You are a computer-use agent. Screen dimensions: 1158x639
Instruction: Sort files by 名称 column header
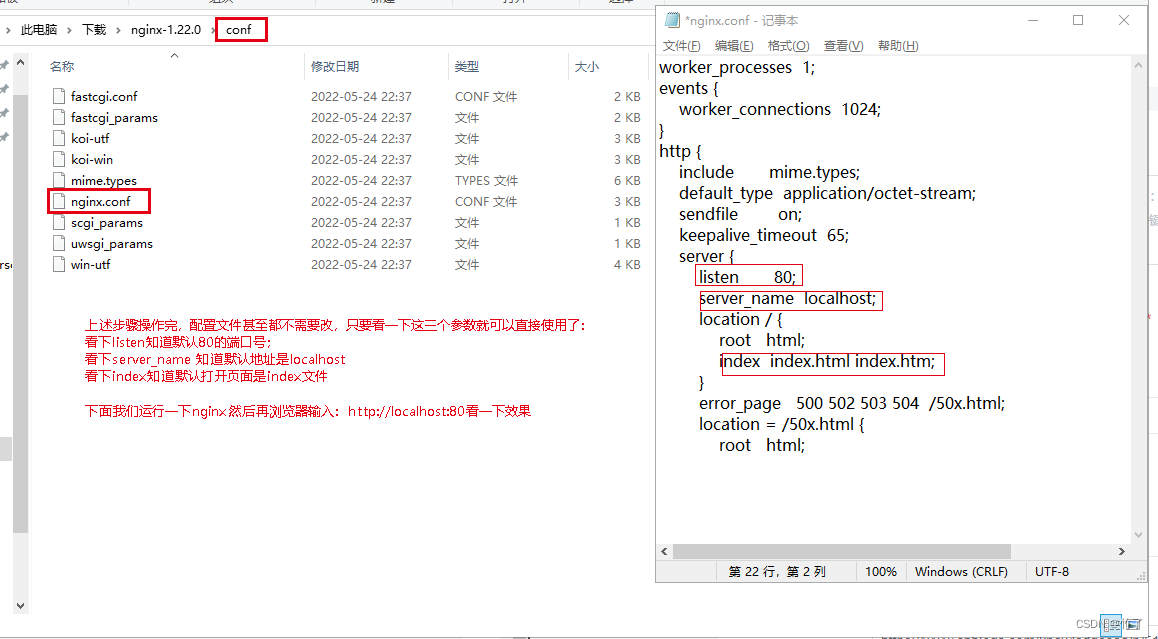pyautogui.click(x=62, y=66)
